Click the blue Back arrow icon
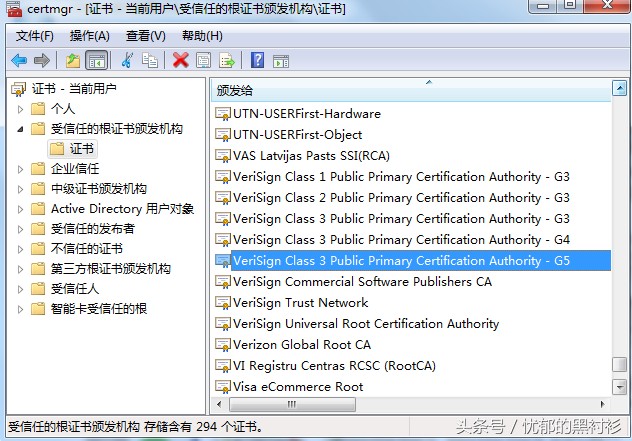This screenshot has height=441, width=632. 19,61
